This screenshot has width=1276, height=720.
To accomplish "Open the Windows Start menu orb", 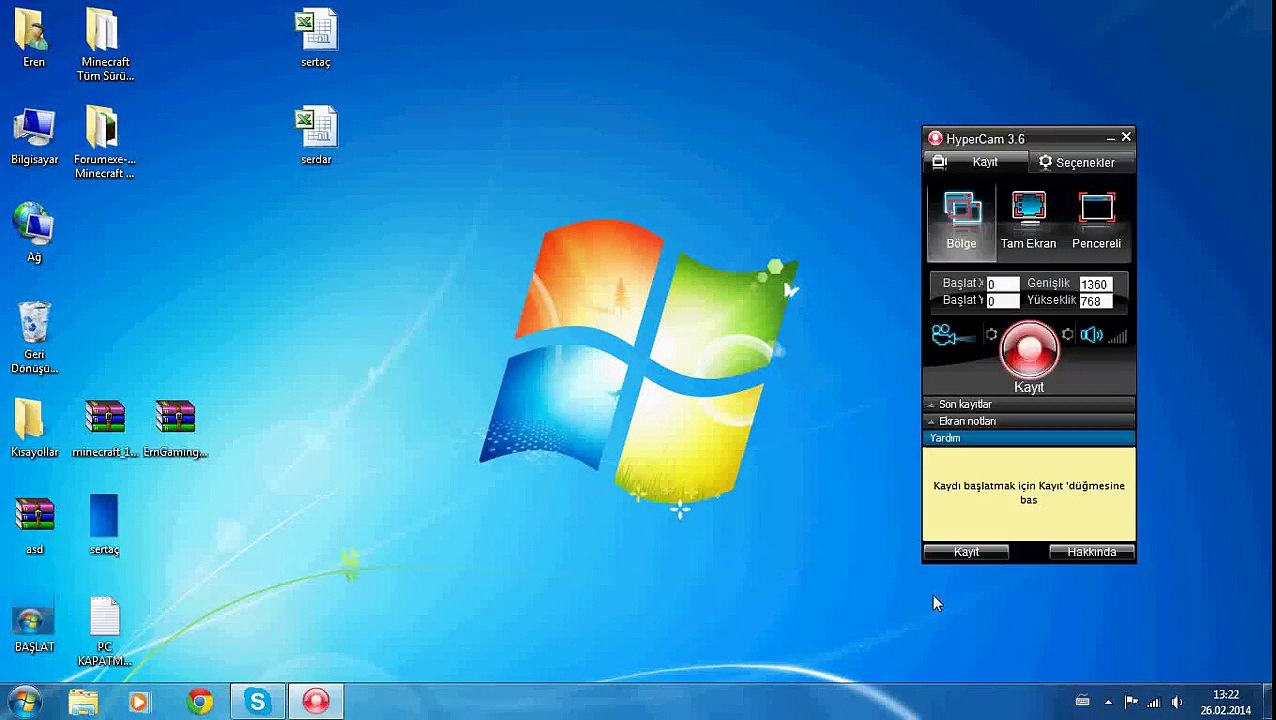I will coord(23,701).
